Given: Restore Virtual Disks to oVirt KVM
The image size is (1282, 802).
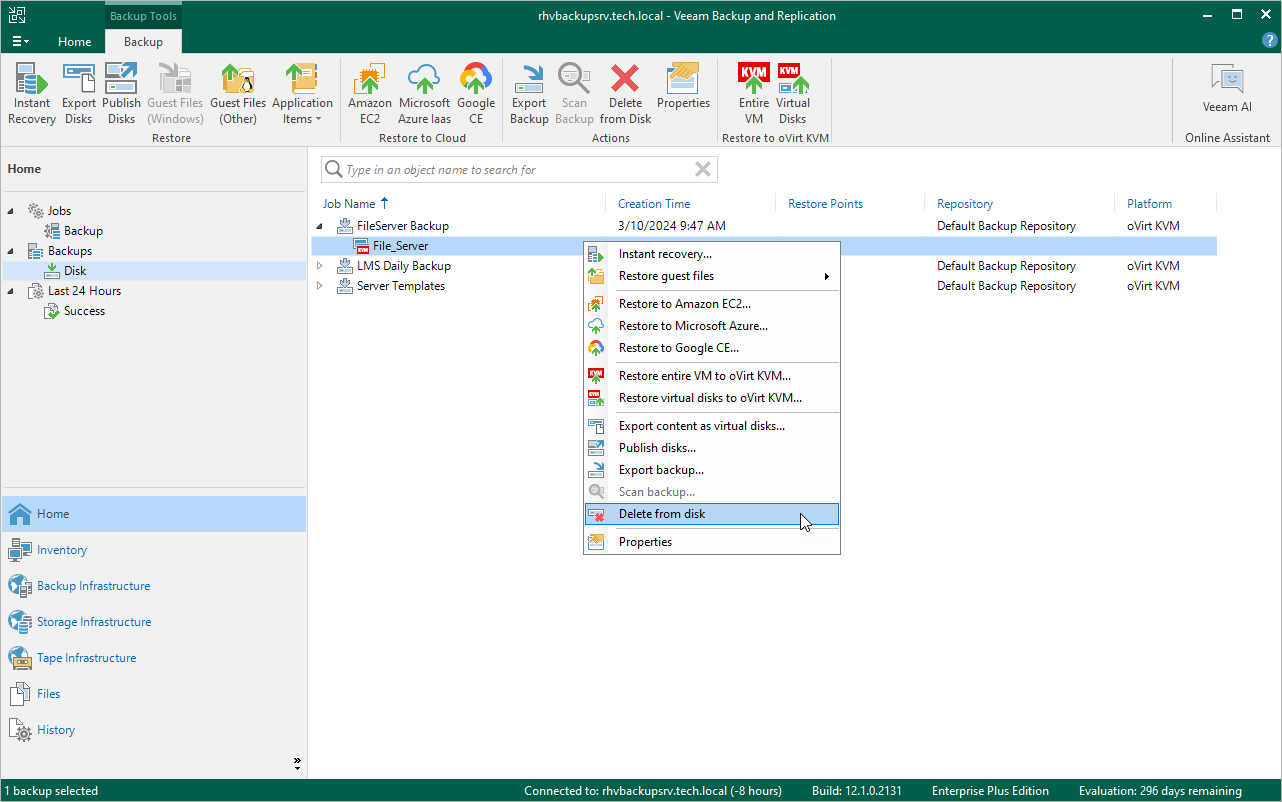Looking at the screenshot, I should [x=793, y=94].
